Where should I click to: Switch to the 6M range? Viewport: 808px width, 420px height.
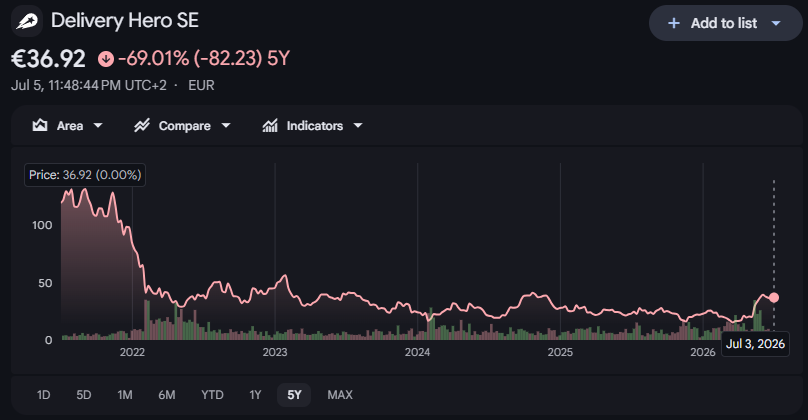166,395
